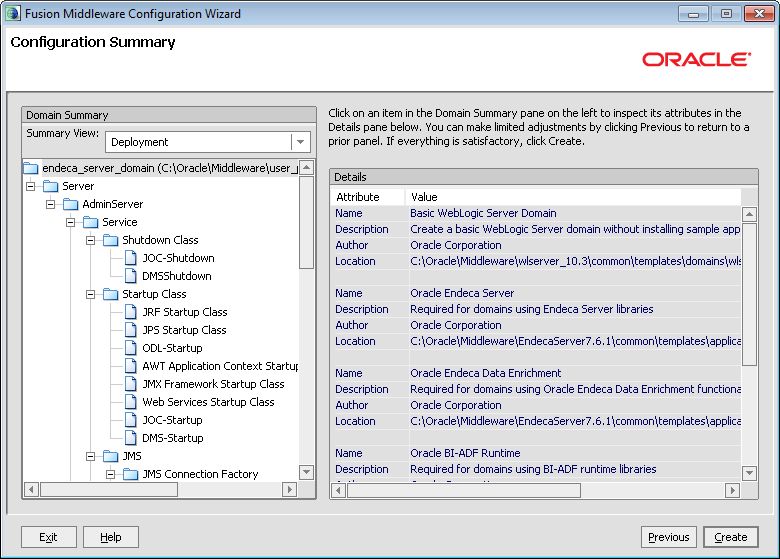Collapse the Startup Class node
Screen dimensions: 780x559
tap(91, 294)
